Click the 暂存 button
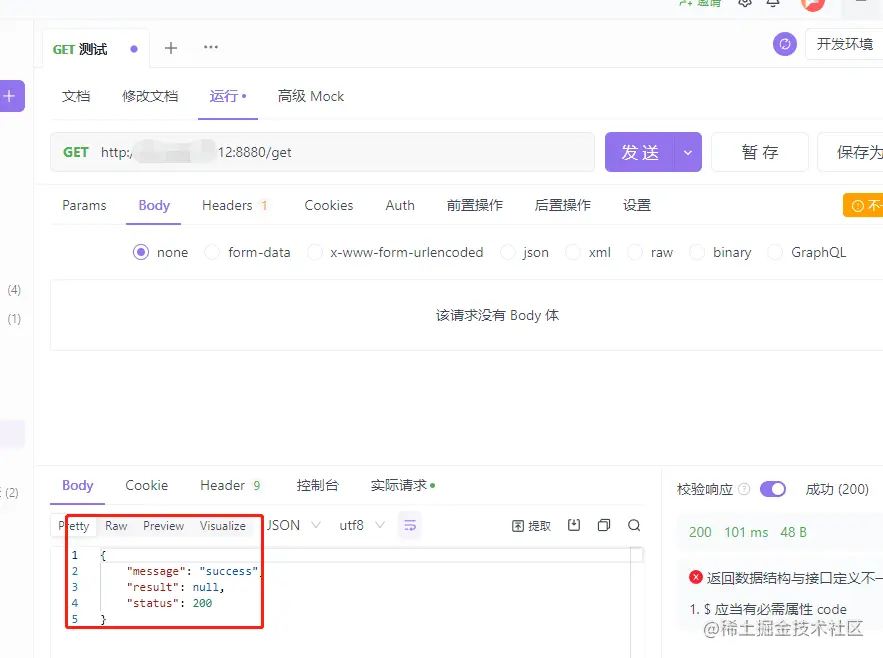The width and height of the screenshot is (883, 658). (x=760, y=152)
